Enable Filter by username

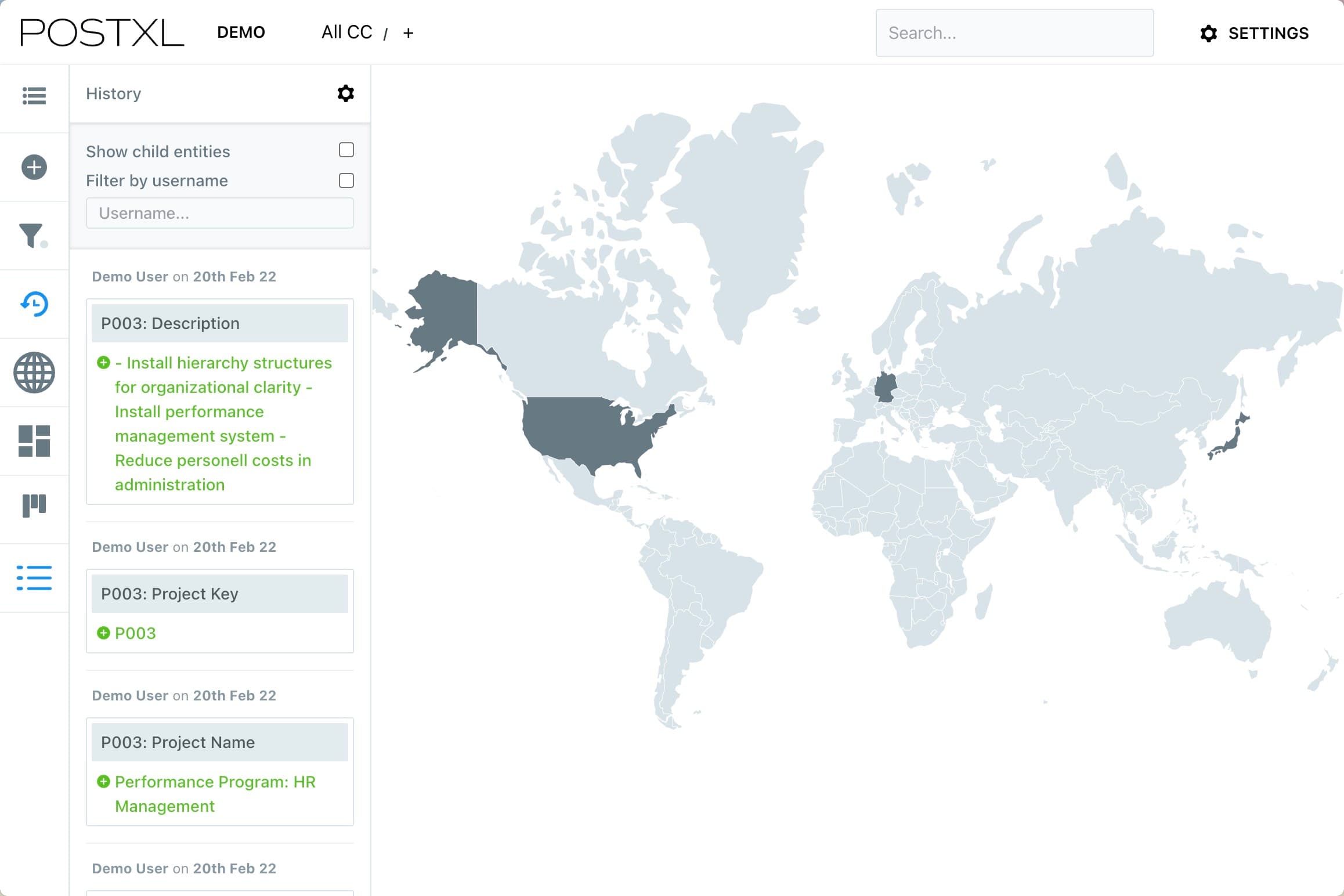(x=346, y=180)
